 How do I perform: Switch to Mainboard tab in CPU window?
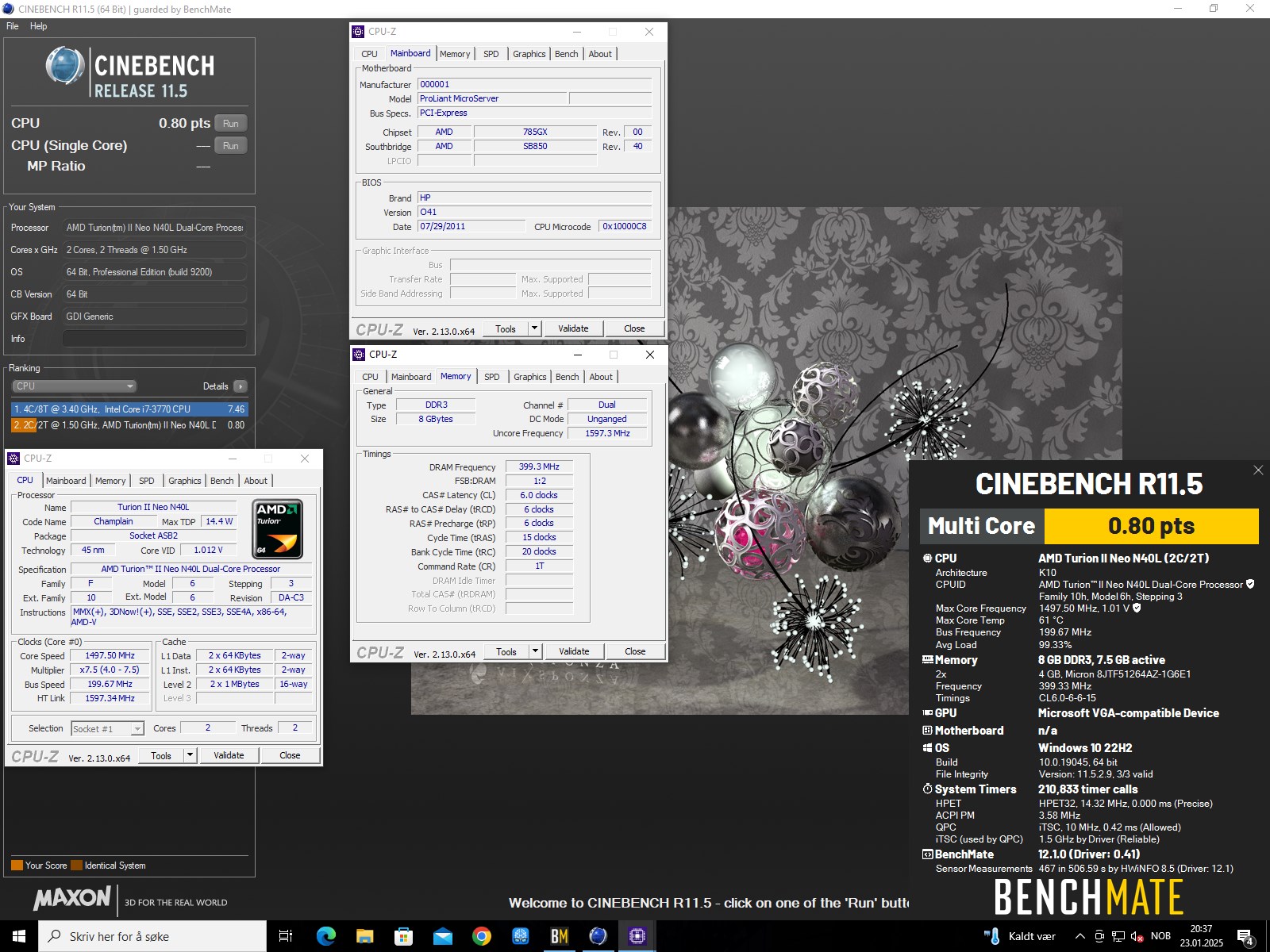[x=66, y=481]
